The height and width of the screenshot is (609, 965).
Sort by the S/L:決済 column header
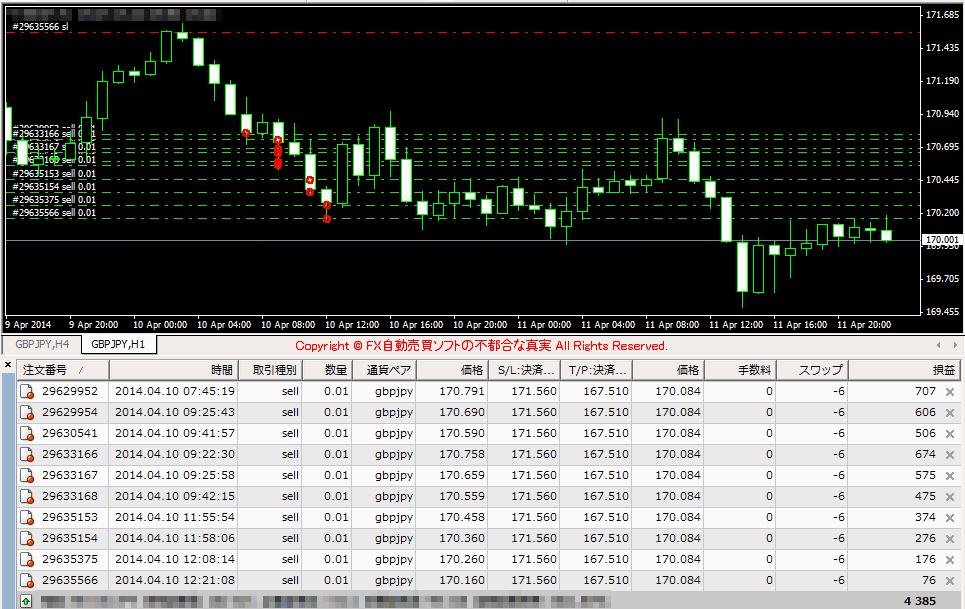click(524, 370)
